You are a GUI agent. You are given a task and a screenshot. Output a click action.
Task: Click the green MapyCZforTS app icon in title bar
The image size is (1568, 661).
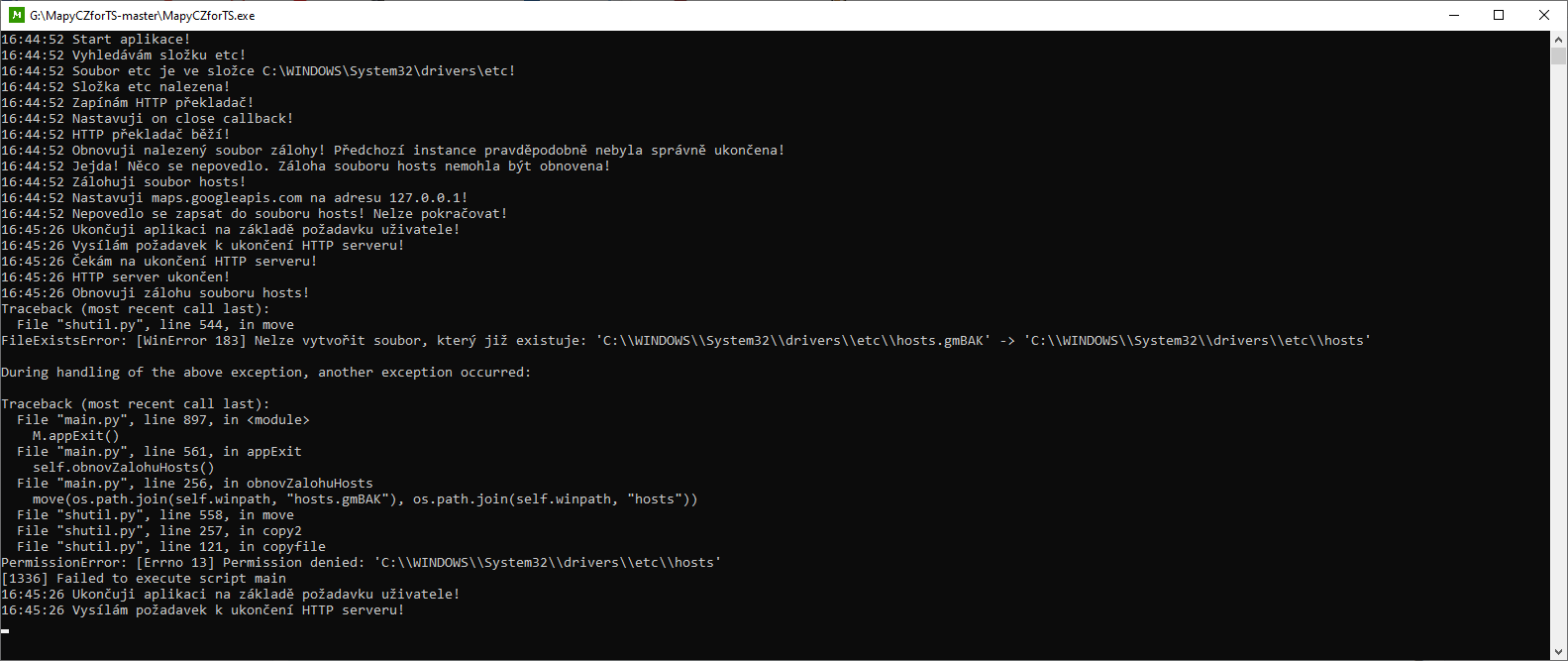coord(16,15)
